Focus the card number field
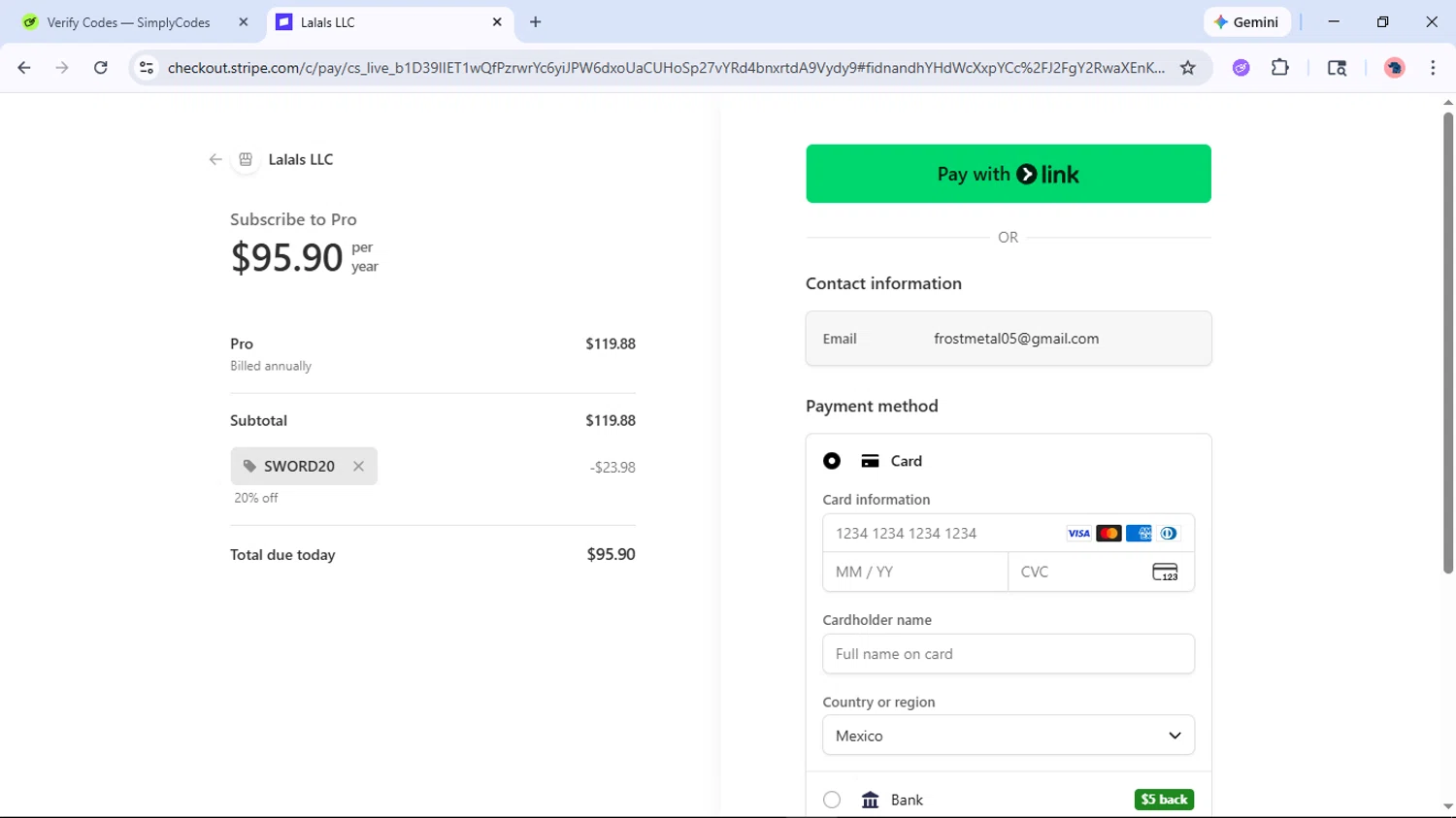This screenshot has width=1456, height=818. [x=1008, y=533]
